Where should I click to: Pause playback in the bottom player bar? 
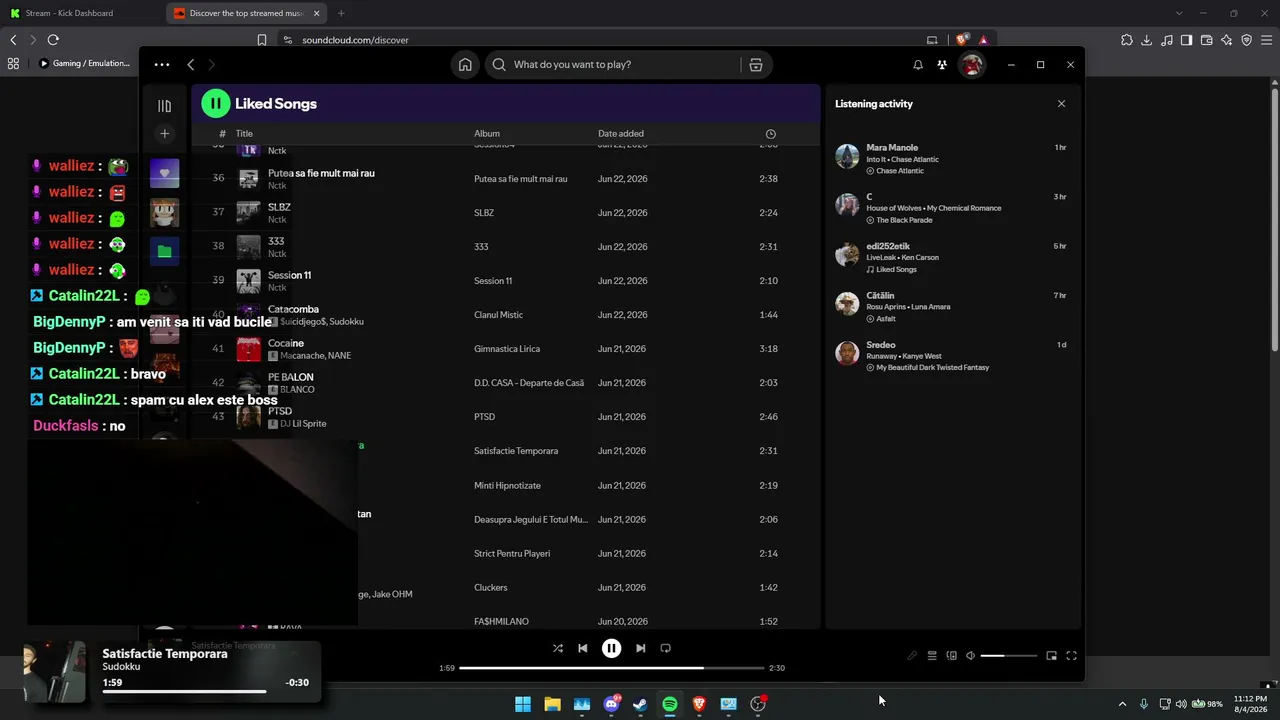pos(611,648)
